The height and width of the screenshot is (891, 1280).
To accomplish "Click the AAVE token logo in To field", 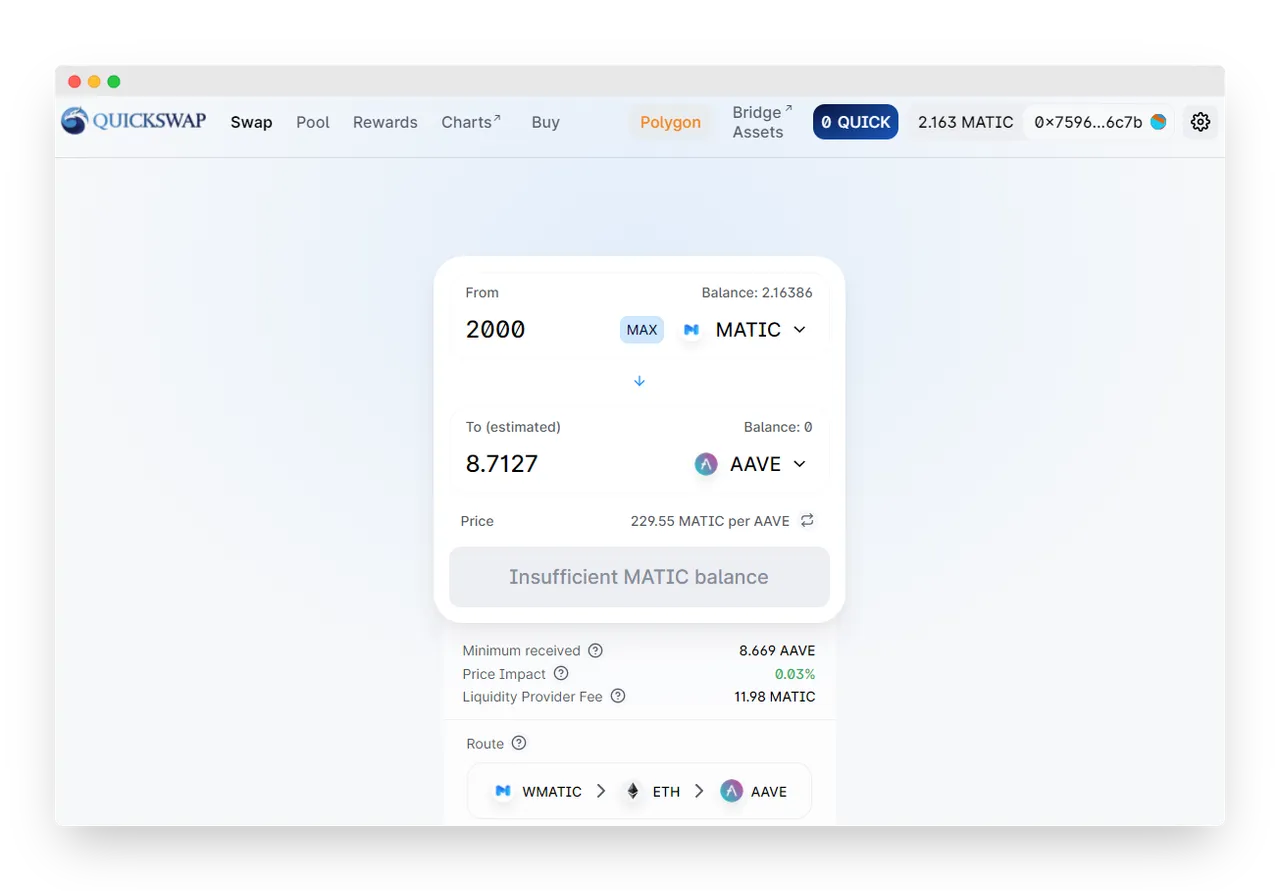I will tap(706, 464).
